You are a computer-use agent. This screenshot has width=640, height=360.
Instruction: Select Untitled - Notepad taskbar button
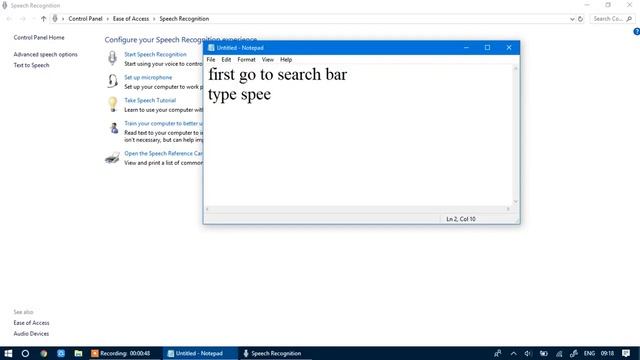click(200, 353)
